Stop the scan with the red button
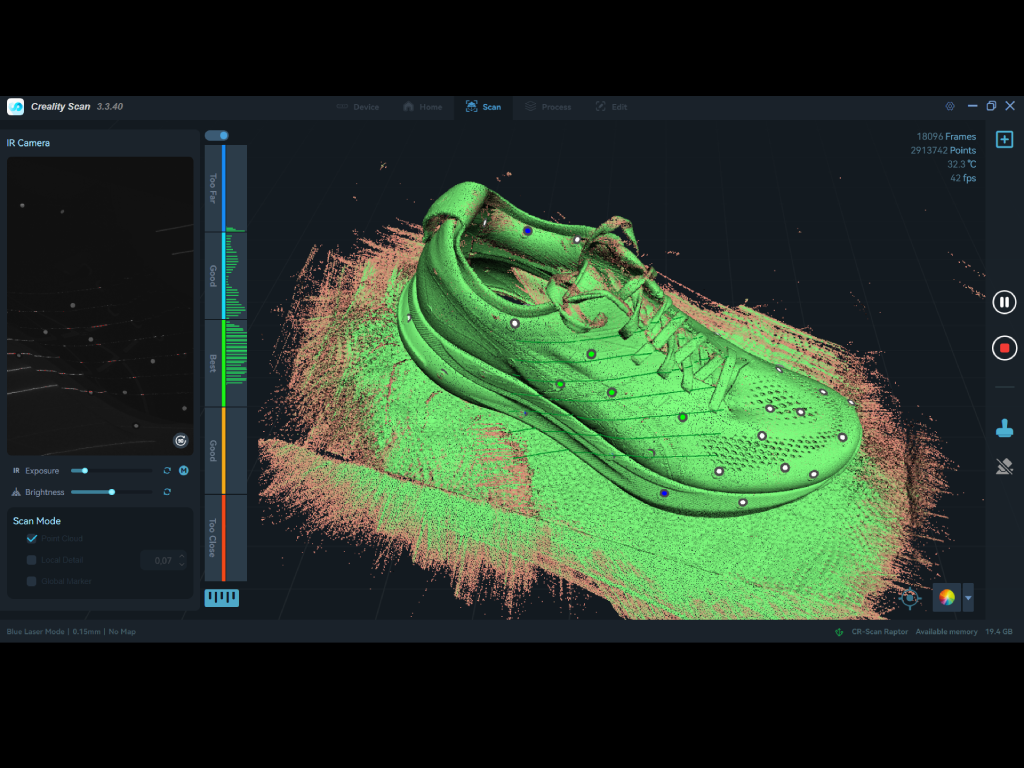 [x=1004, y=348]
